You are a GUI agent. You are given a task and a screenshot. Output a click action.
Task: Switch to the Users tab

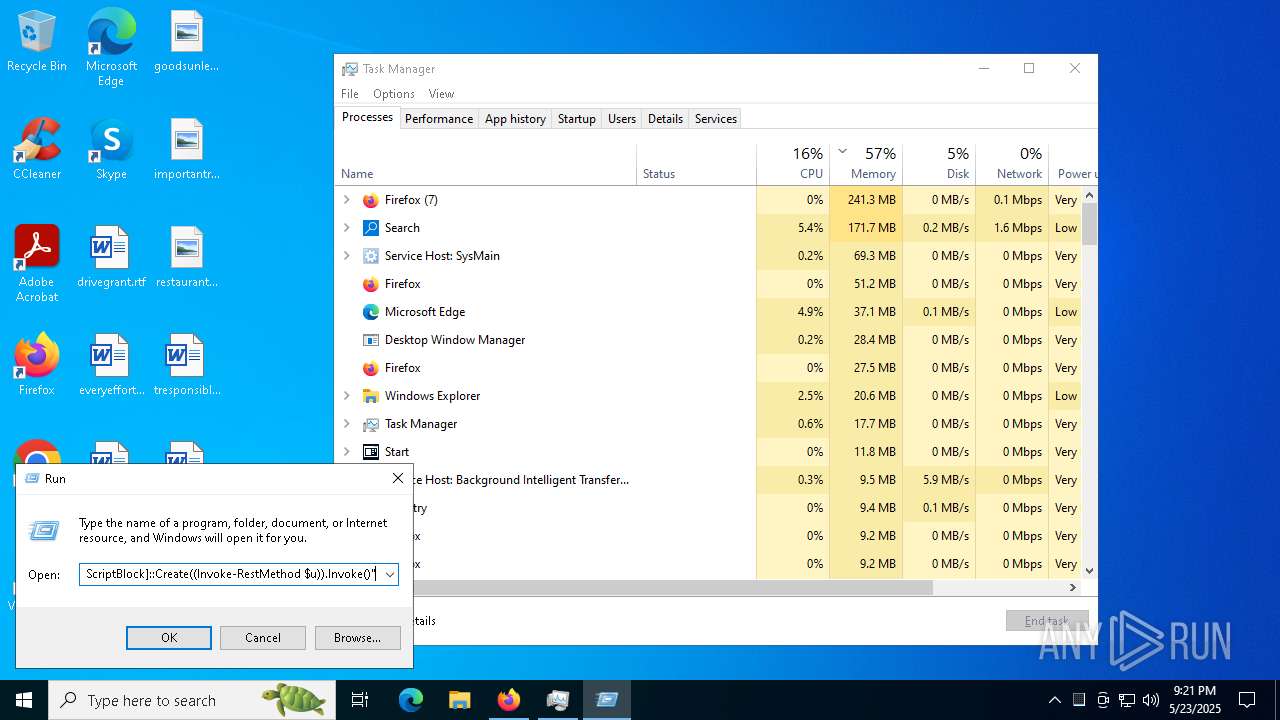pos(622,119)
